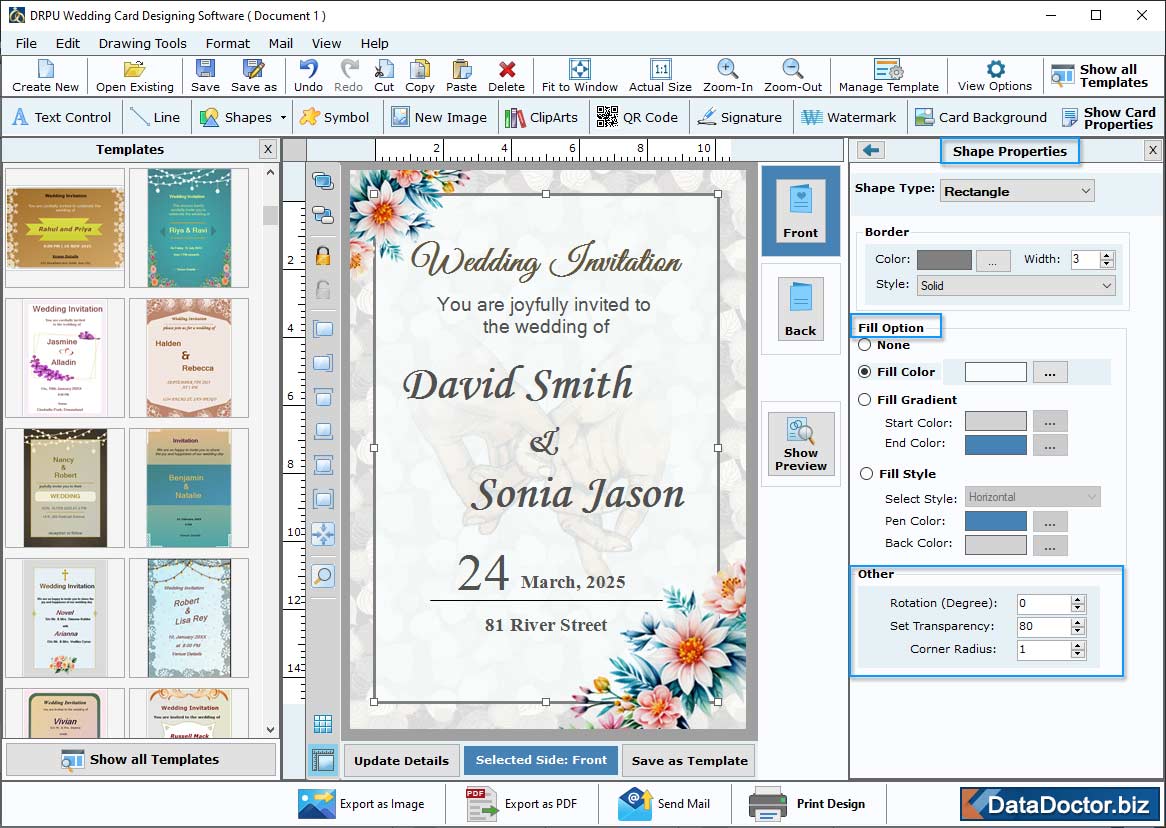Open the ClipArts library
Viewport: 1166px width, 828px height.
[x=541, y=117]
